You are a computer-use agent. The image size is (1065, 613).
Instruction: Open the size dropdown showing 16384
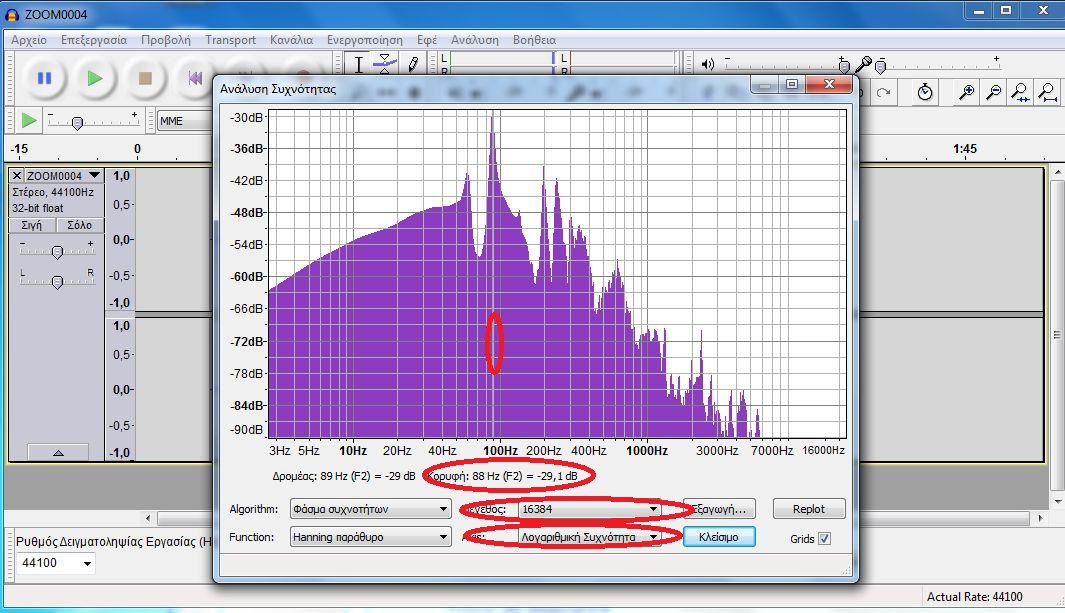[589, 509]
